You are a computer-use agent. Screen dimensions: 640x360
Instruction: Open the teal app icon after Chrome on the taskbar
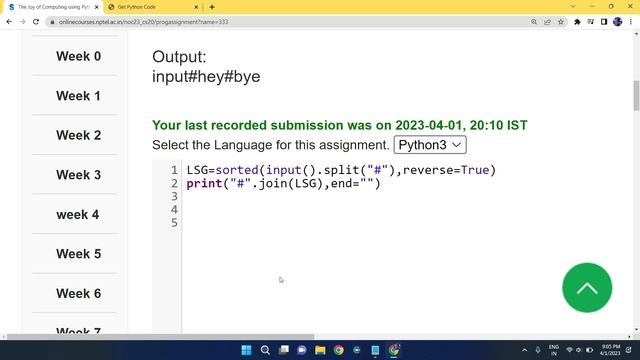pyautogui.click(x=357, y=350)
